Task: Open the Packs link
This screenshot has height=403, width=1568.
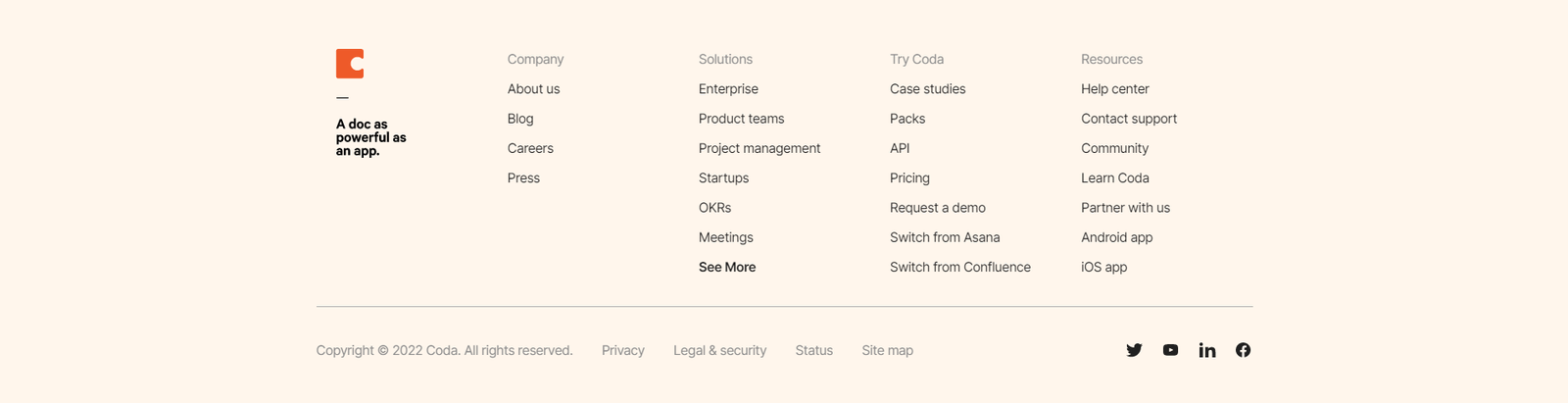Action: pyautogui.click(x=907, y=119)
